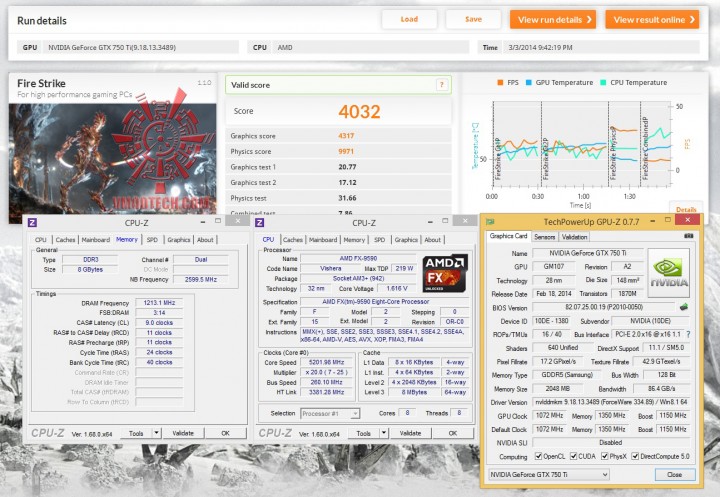Screen dimensions: 720x497
Task: Click the CPU Temperature legend green swatch
Action: [603, 83]
